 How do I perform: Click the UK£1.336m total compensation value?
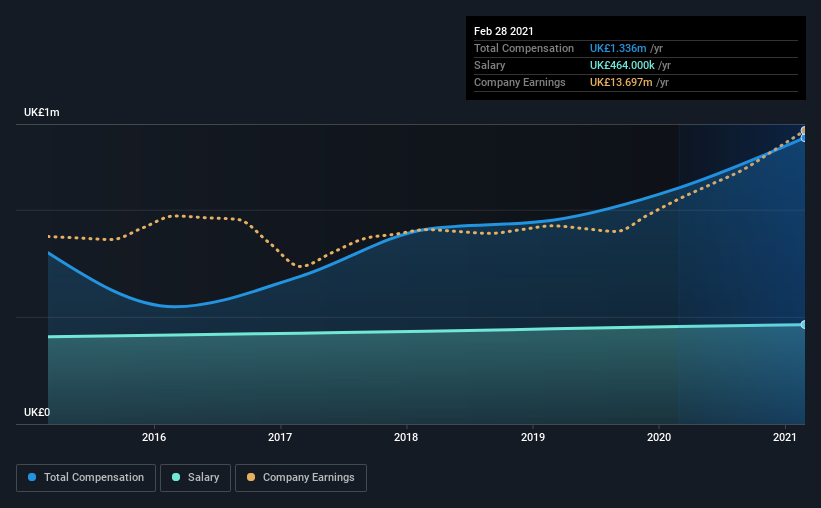618,48
